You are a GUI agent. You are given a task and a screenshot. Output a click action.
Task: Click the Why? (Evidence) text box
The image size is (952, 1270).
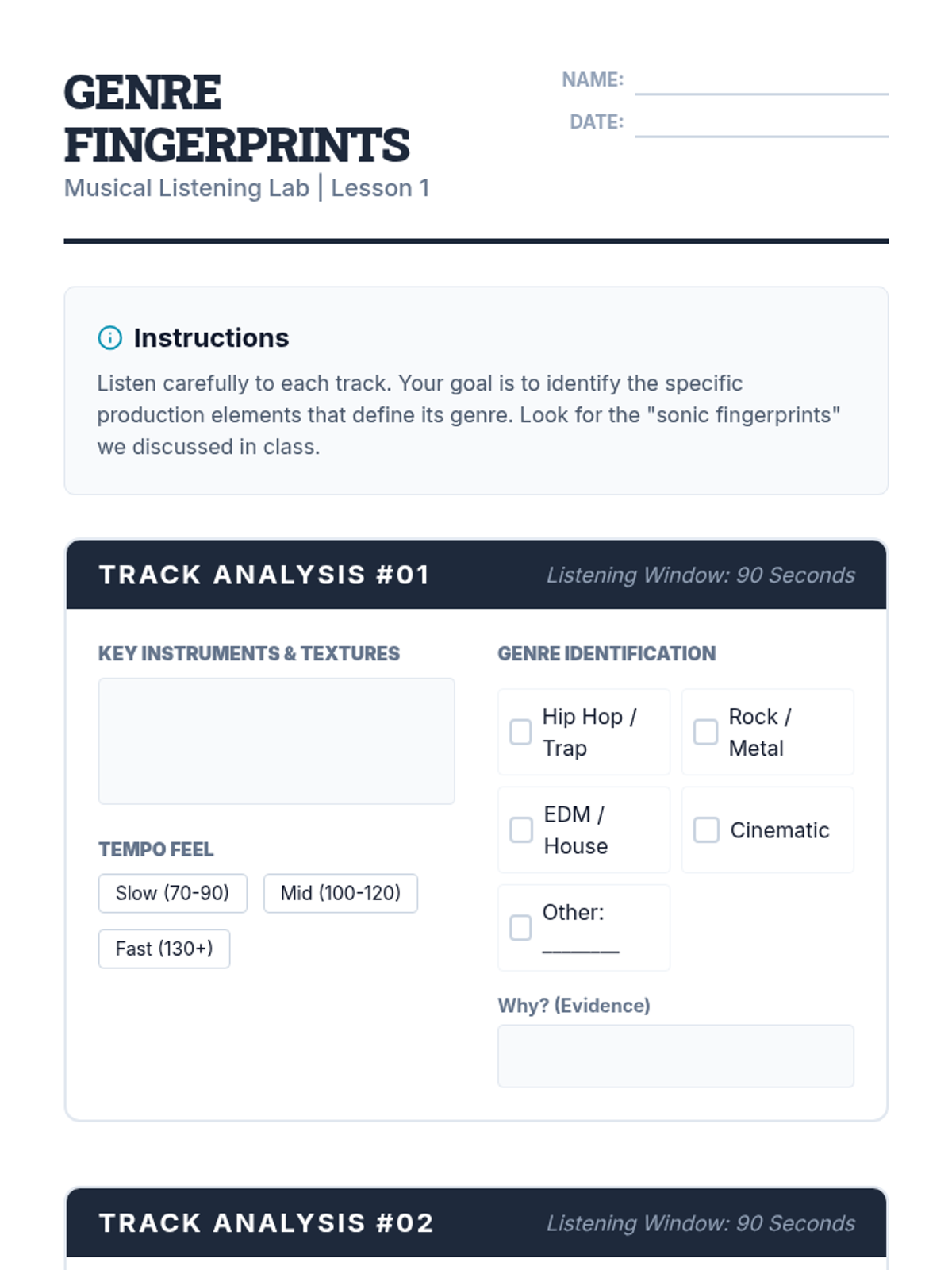[675, 1056]
